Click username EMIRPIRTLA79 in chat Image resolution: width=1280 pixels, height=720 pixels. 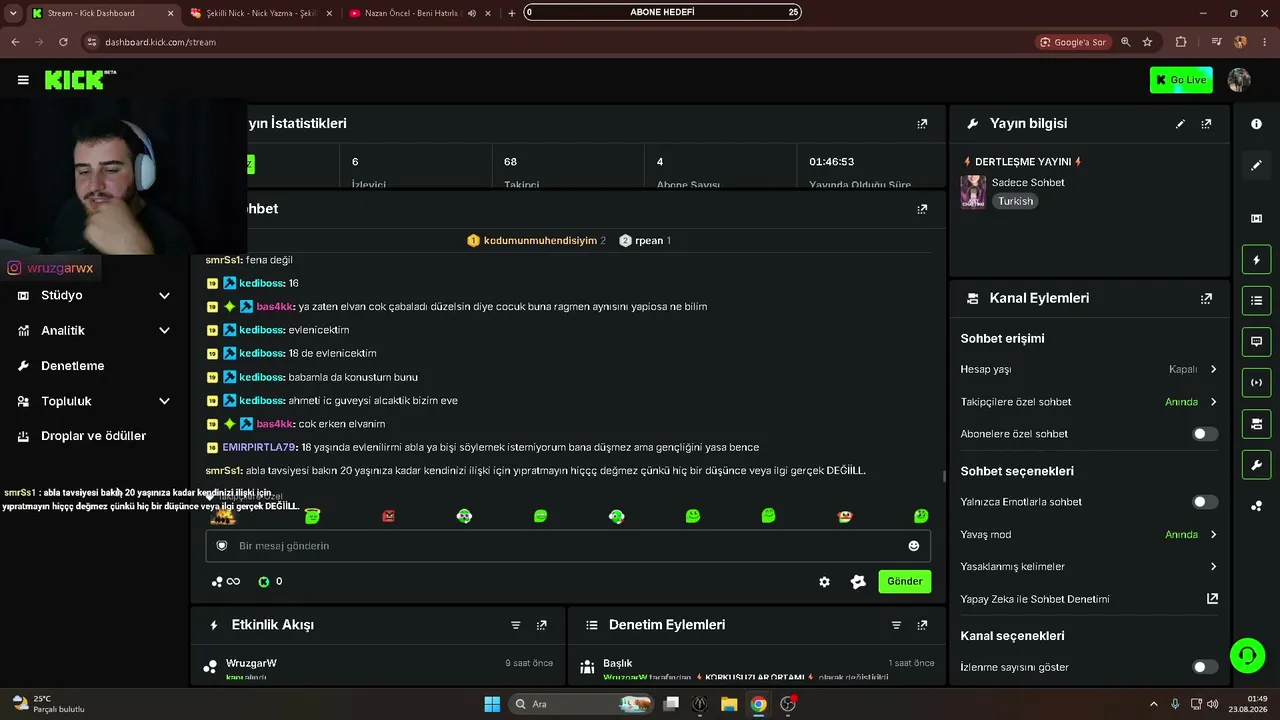259,448
